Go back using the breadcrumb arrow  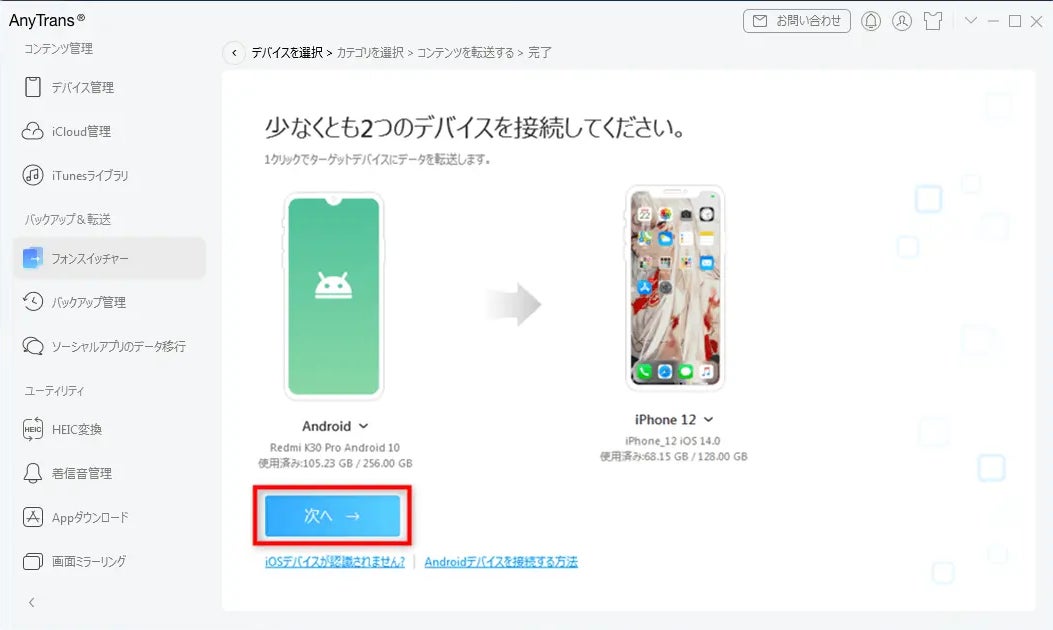pos(234,52)
